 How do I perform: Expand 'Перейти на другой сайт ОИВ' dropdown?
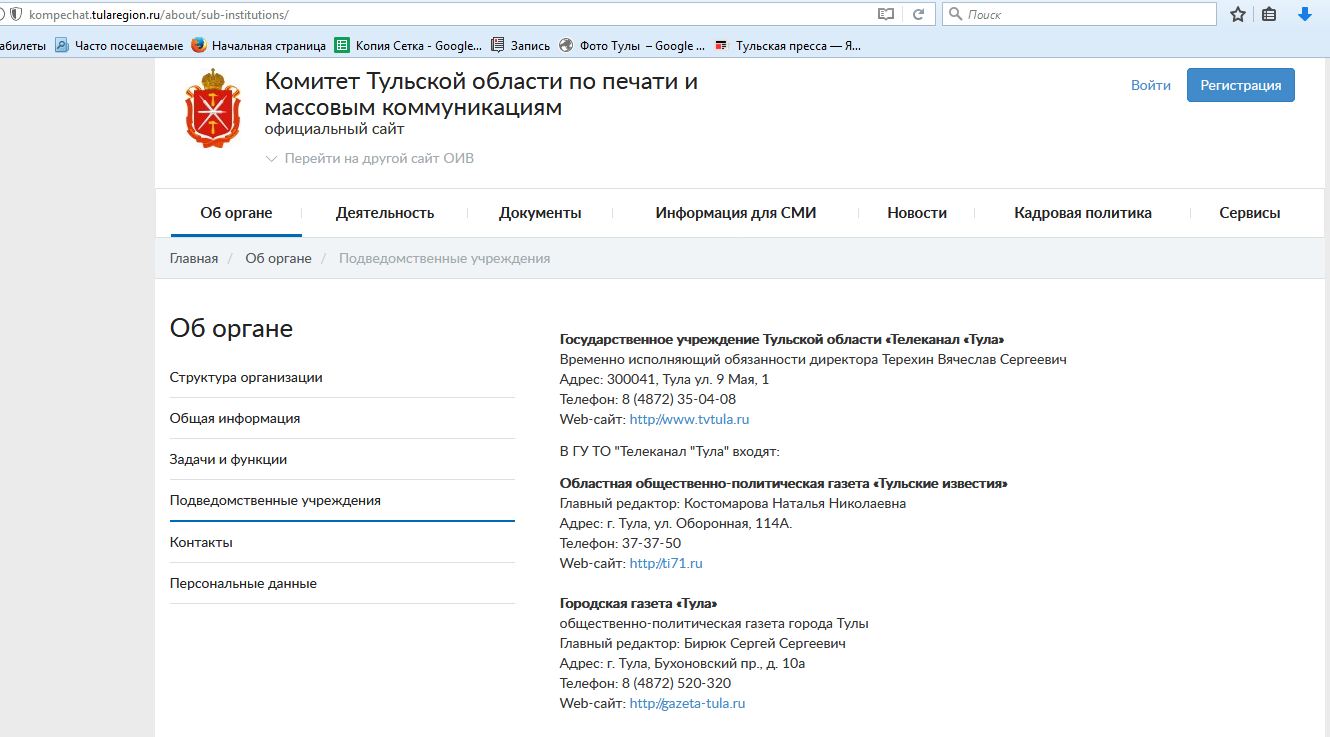370,158
